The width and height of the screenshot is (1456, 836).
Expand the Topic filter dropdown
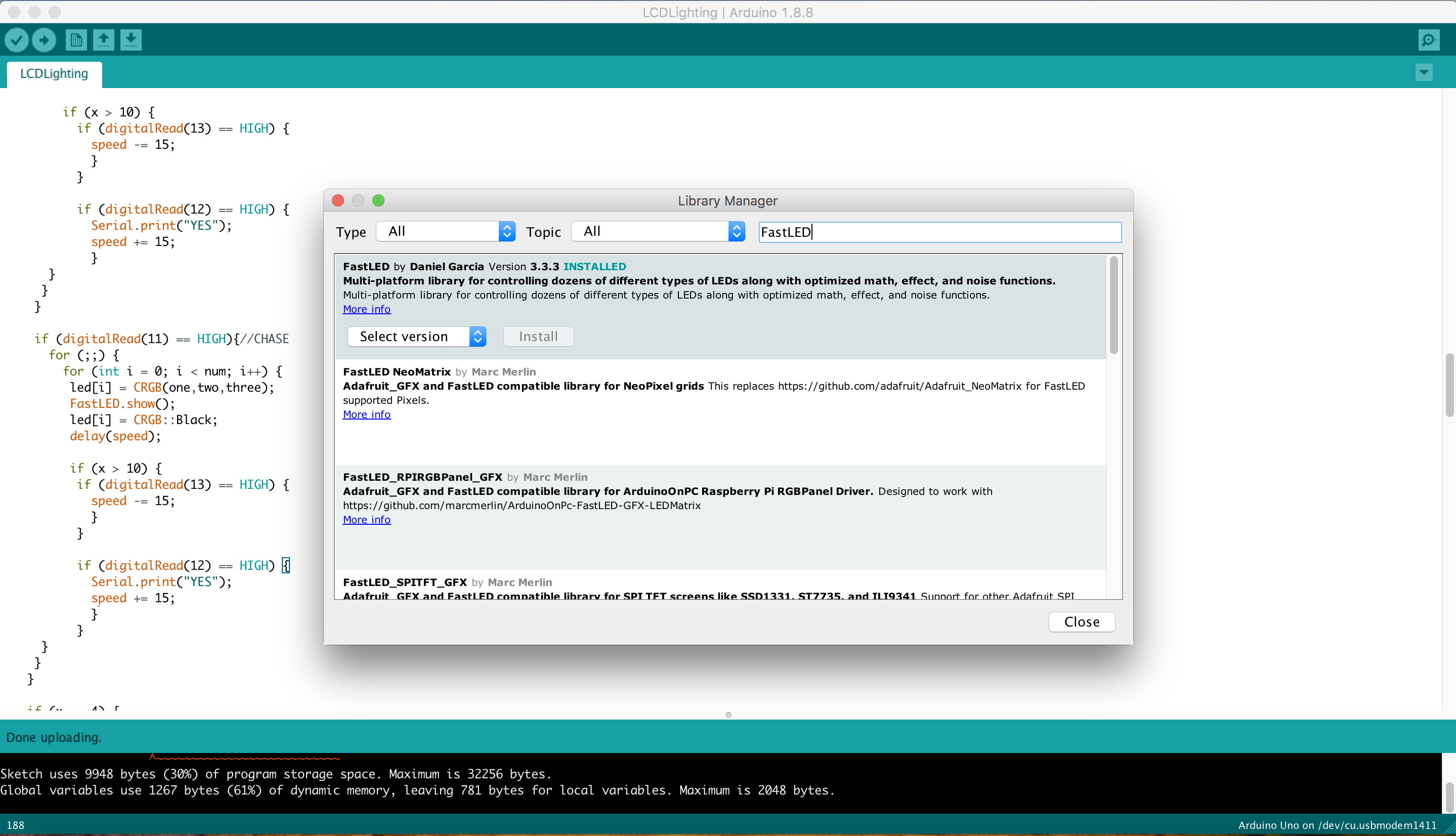(658, 231)
